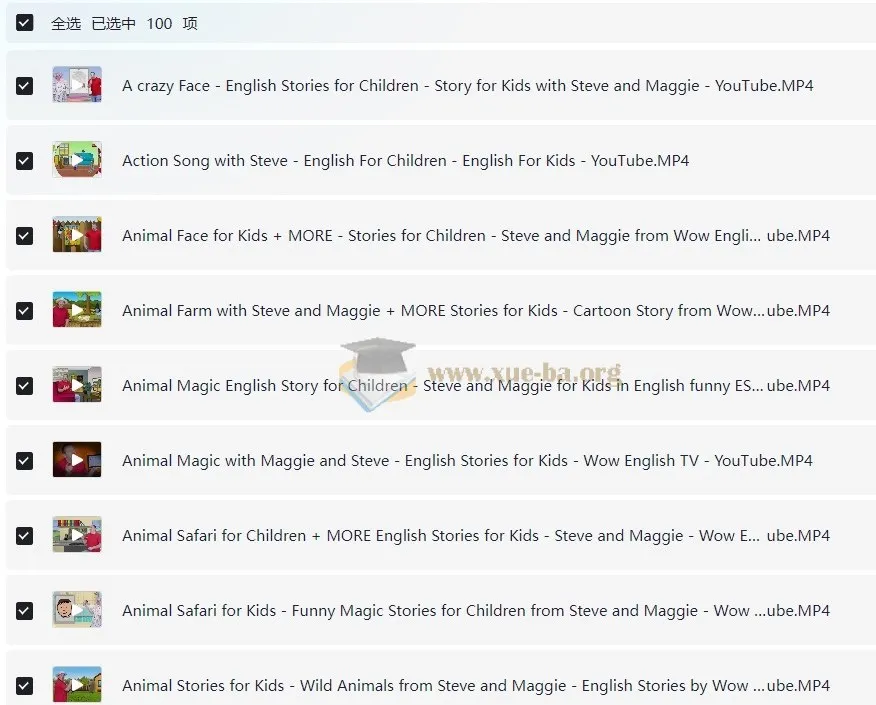Uncheck 'Animal Magic English Story' checkbox
The height and width of the screenshot is (705, 876).
tap(25, 386)
